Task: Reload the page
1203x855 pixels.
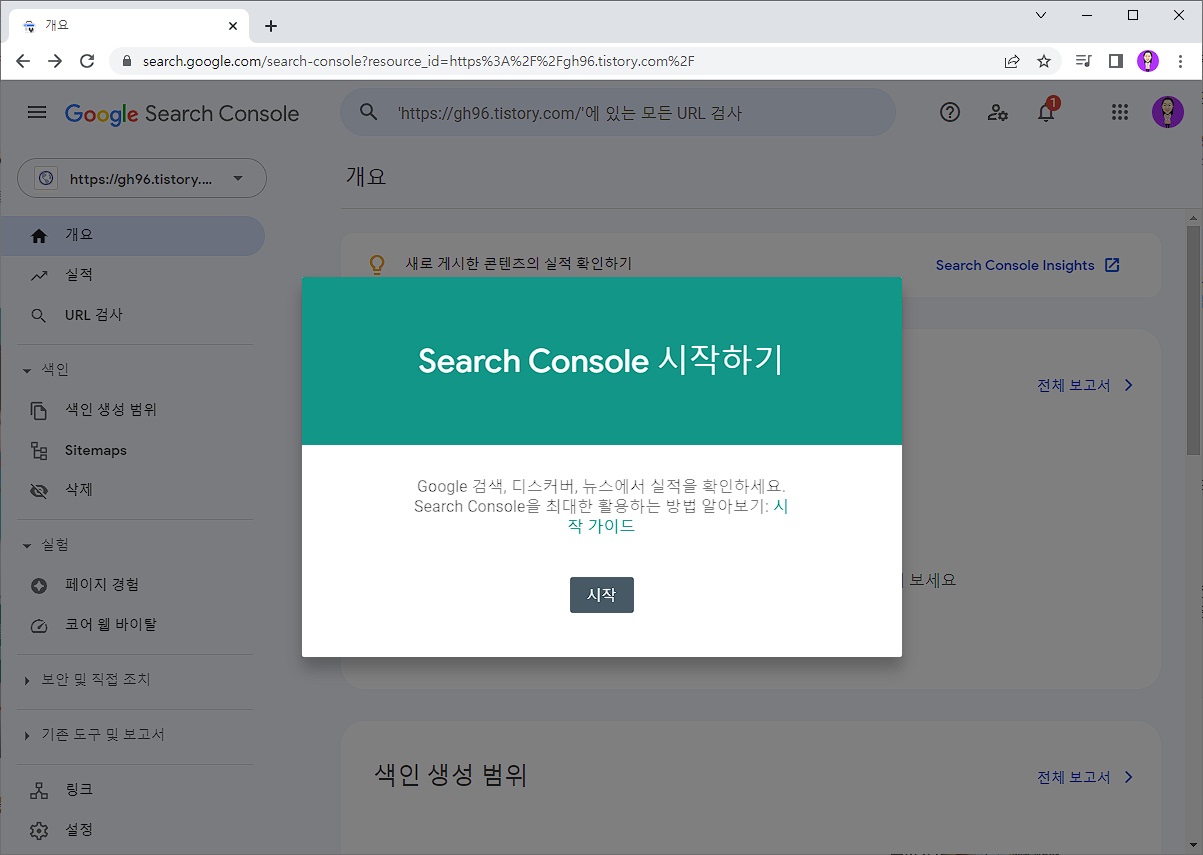Action: click(87, 61)
